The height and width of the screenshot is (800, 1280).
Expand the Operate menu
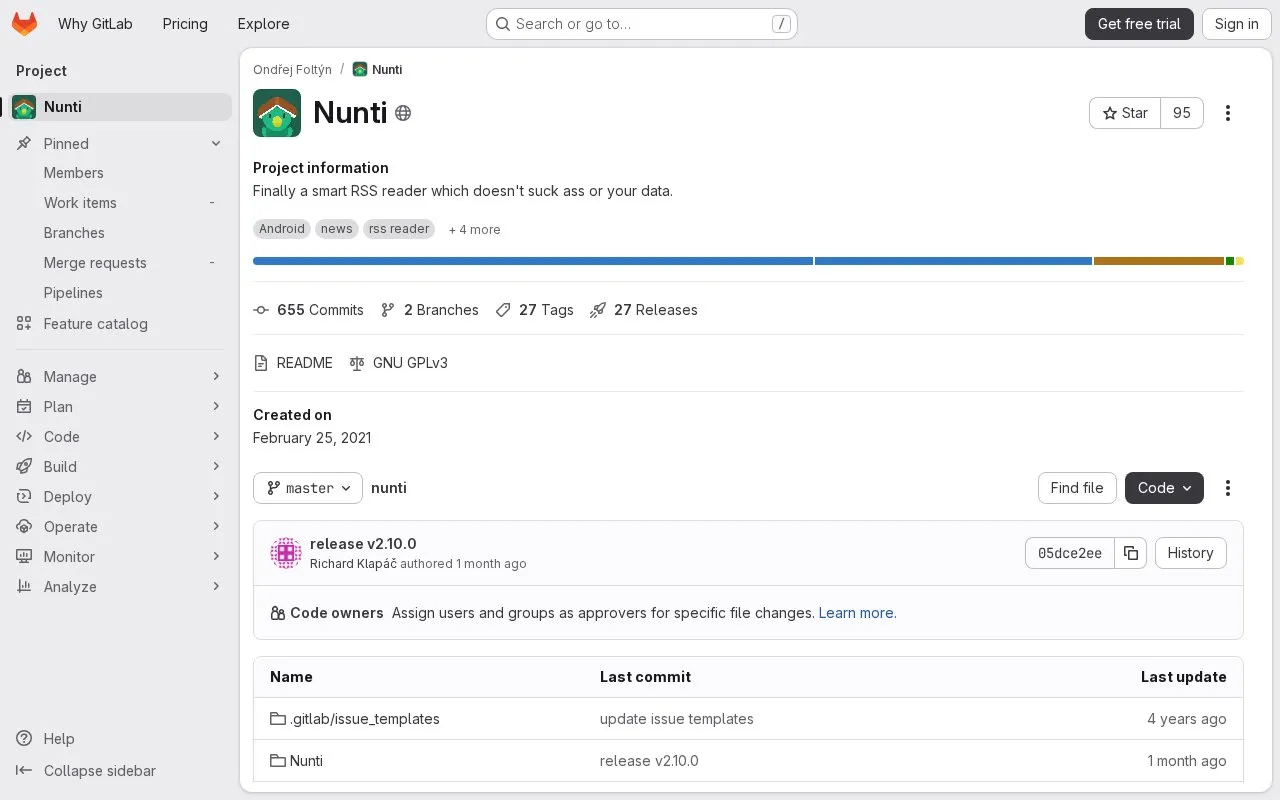point(120,527)
